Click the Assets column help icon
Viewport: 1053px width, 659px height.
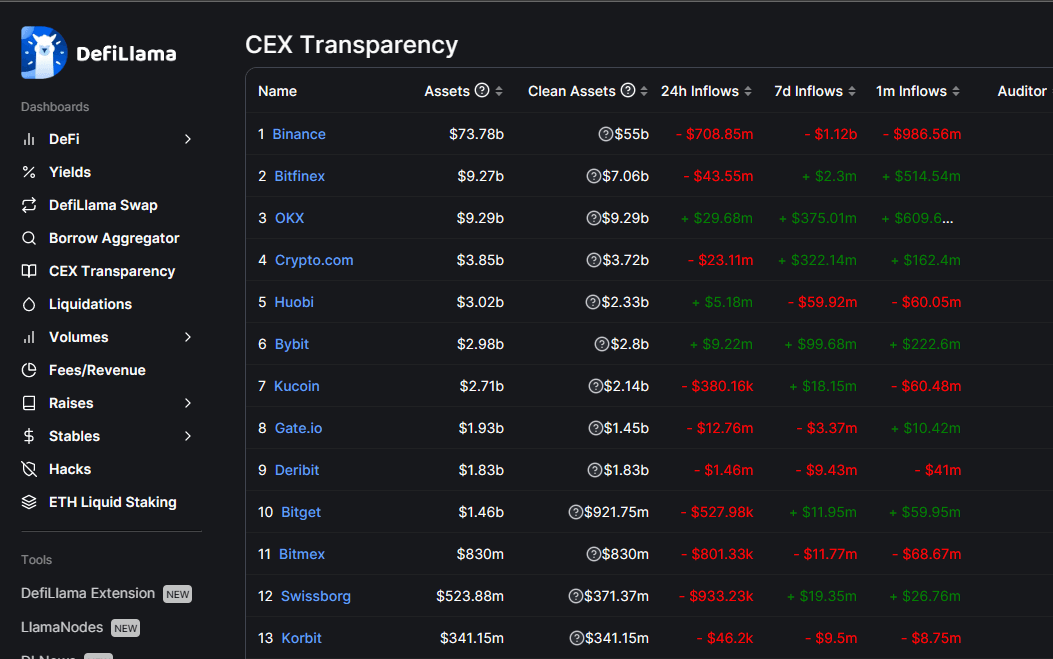pos(482,91)
